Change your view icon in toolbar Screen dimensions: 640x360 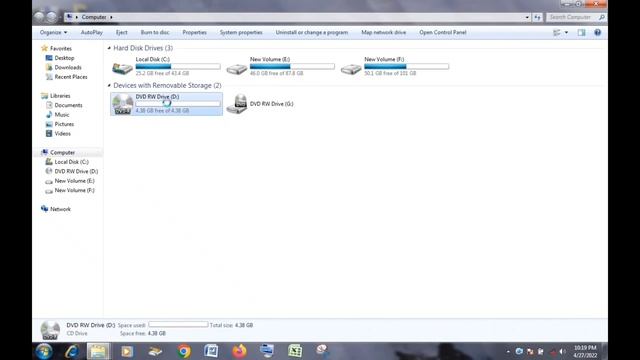[x=557, y=32]
